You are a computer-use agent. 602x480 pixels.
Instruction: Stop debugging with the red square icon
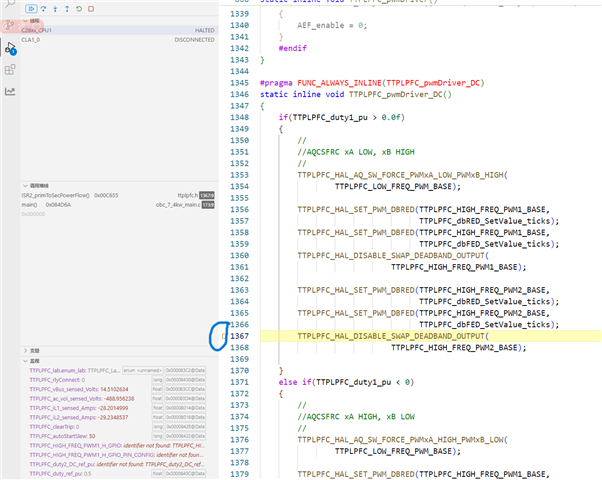tap(91, 8)
